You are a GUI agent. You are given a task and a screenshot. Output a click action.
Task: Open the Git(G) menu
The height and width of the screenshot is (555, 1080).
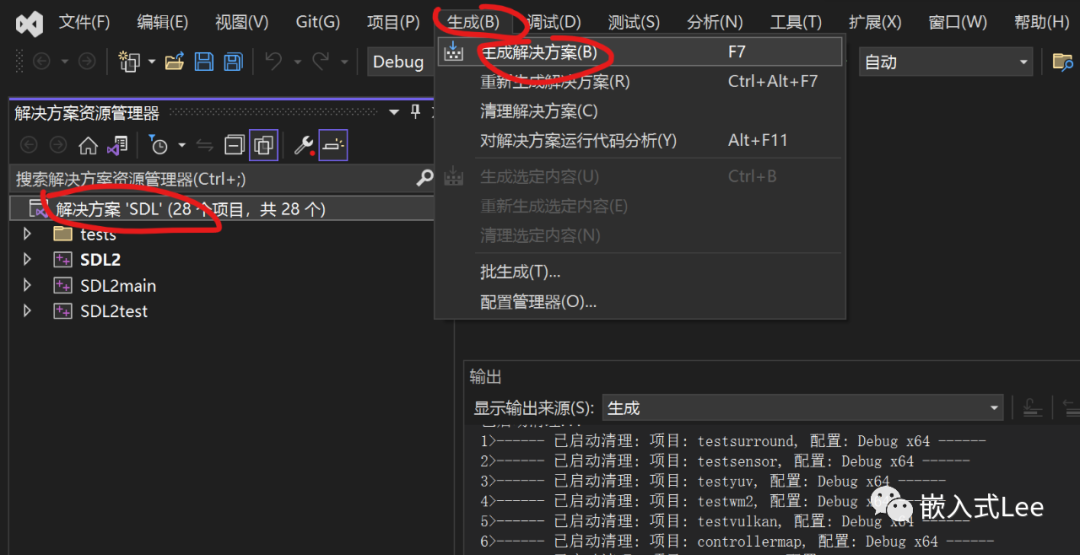[318, 22]
